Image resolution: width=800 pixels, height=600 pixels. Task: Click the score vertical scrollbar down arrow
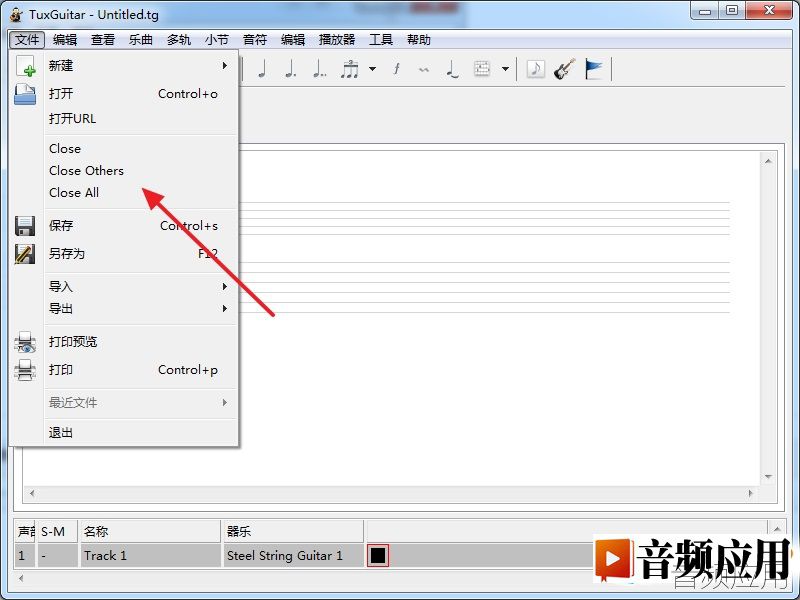768,477
